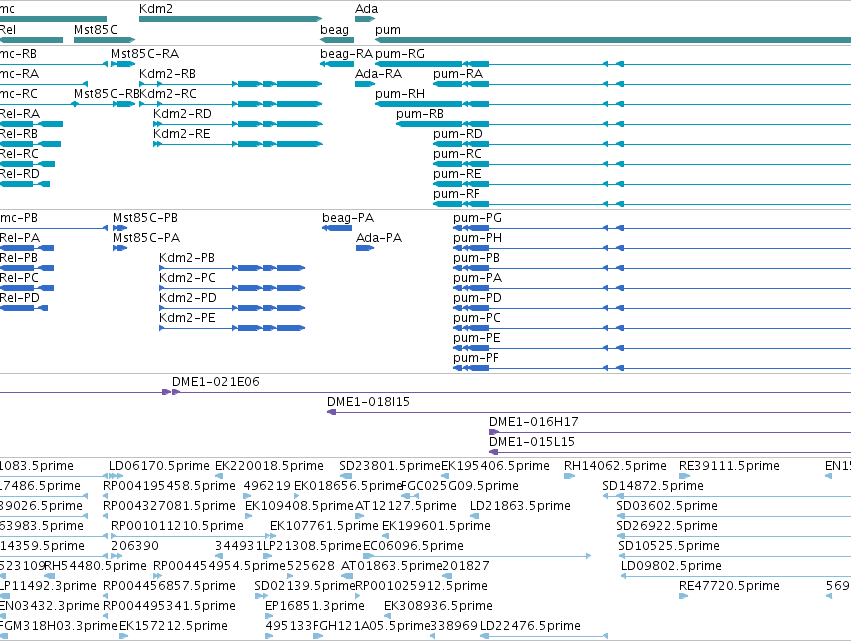Click the Rel-PD protein label
Viewport: 851px width, 641px height.
[x=20, y=298]
